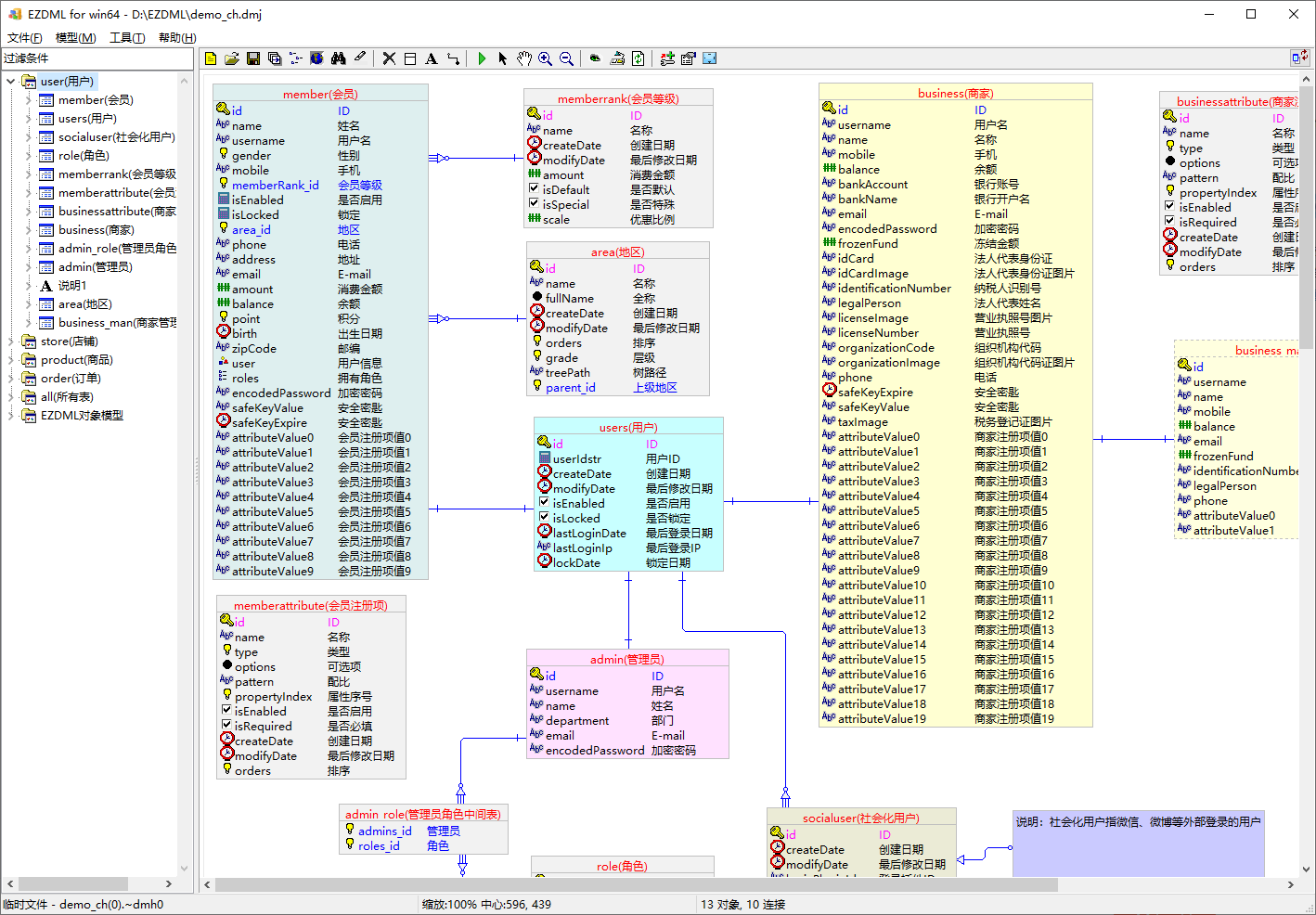
Task: Select the Zoom Out tool
Action: click(x=567, y=58)
